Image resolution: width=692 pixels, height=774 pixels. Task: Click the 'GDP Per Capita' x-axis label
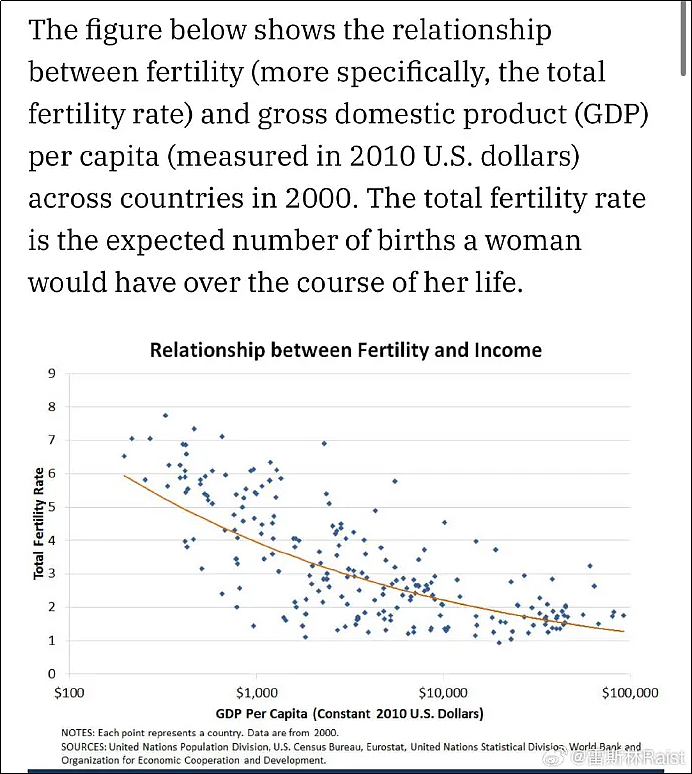pyautogui.click(x=349, y=713)
